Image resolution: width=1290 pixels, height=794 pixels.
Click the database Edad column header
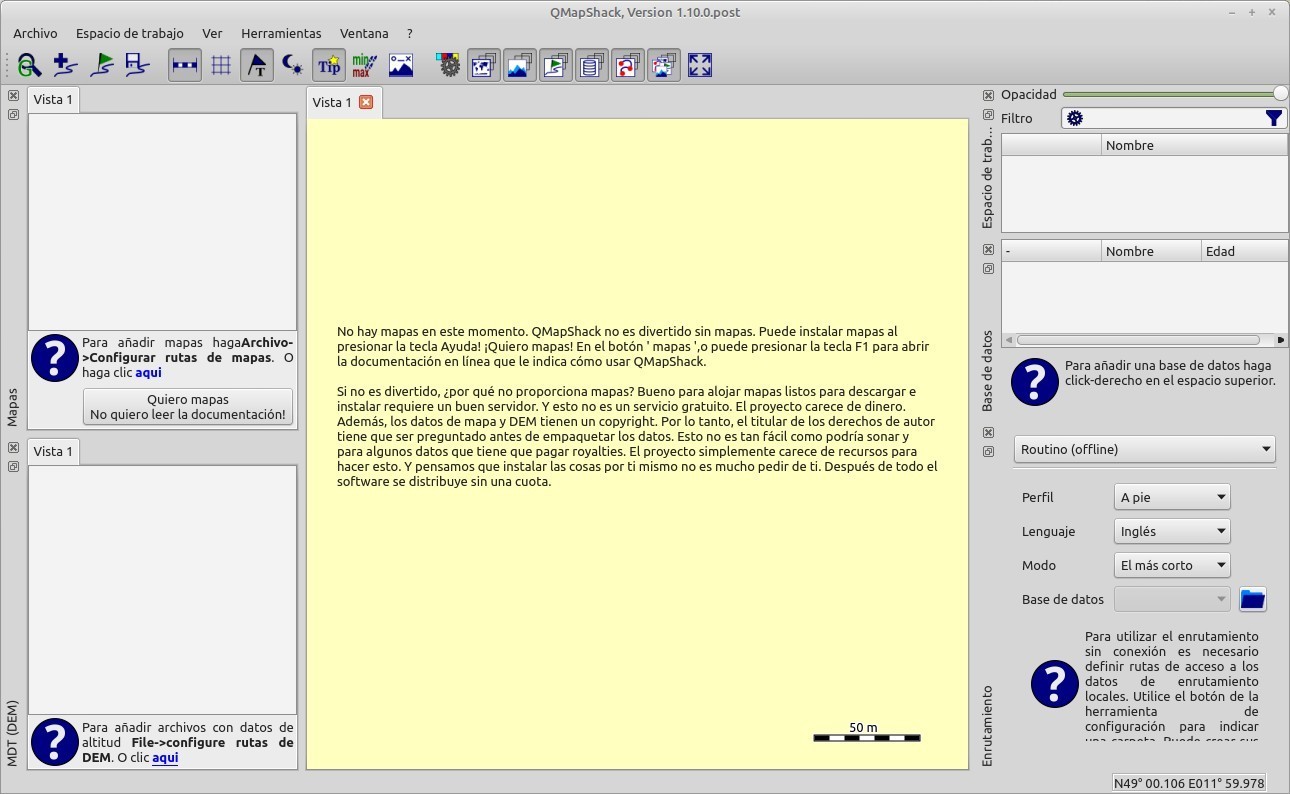pos(1244,251)
